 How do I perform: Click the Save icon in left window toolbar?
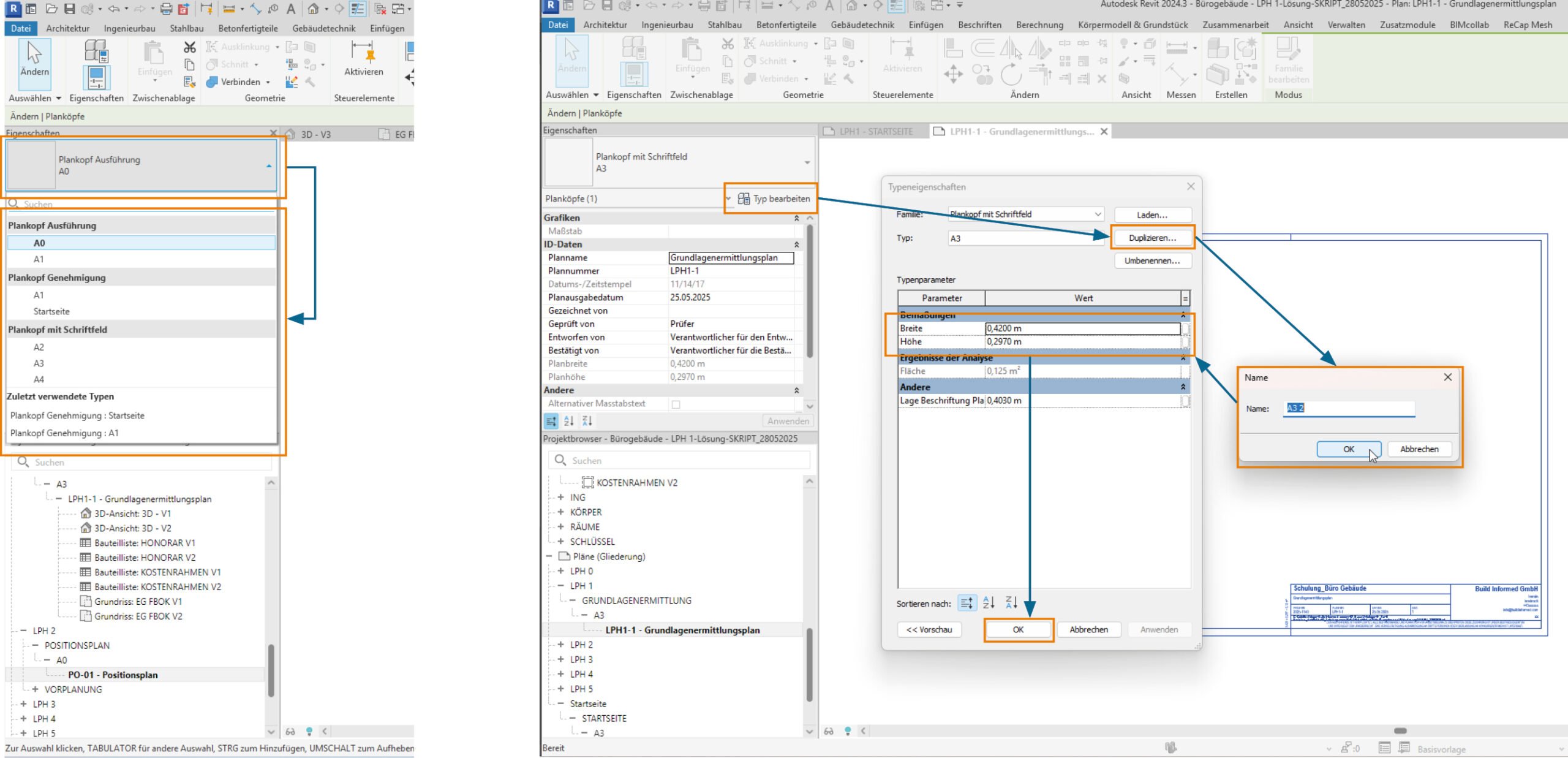coord(69,9)
